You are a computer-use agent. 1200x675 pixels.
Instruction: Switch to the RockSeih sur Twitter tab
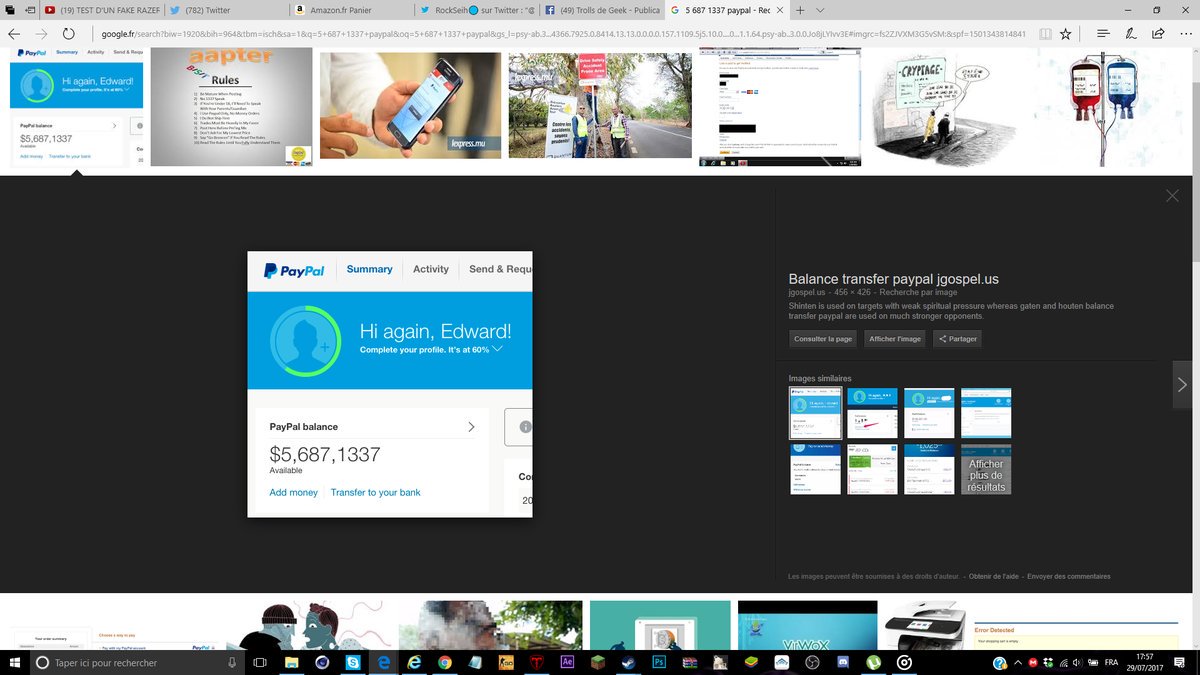[477, 9]
